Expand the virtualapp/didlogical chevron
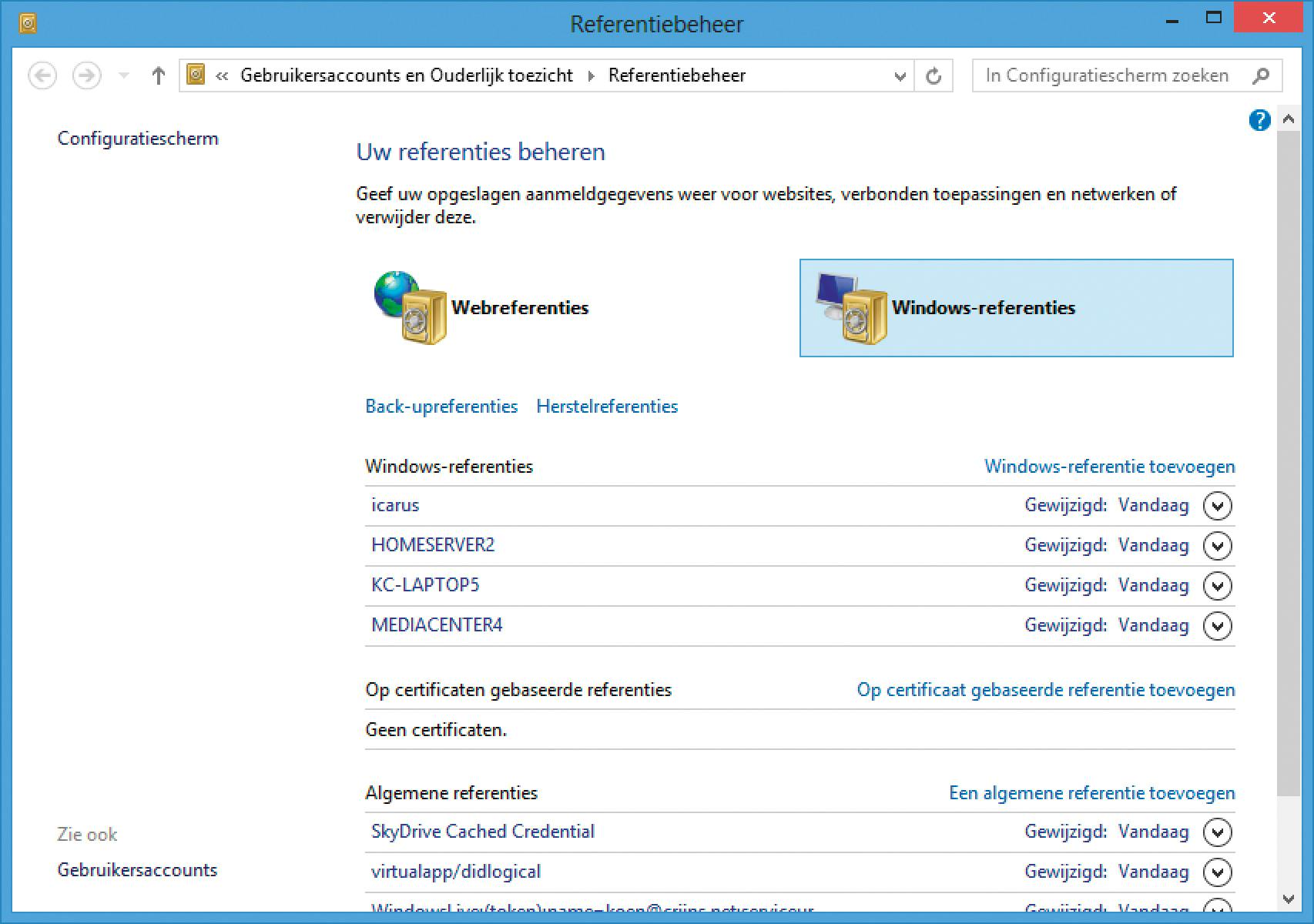 point(1217,872)
